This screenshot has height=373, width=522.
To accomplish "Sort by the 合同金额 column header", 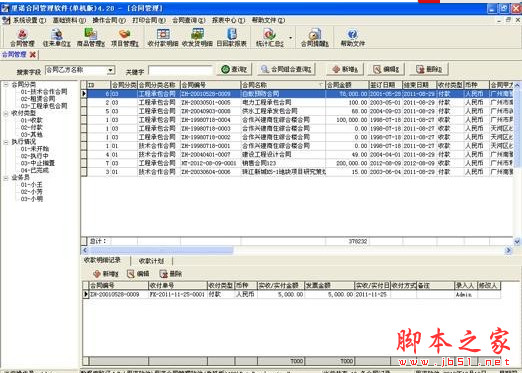I will pos(347,85).
